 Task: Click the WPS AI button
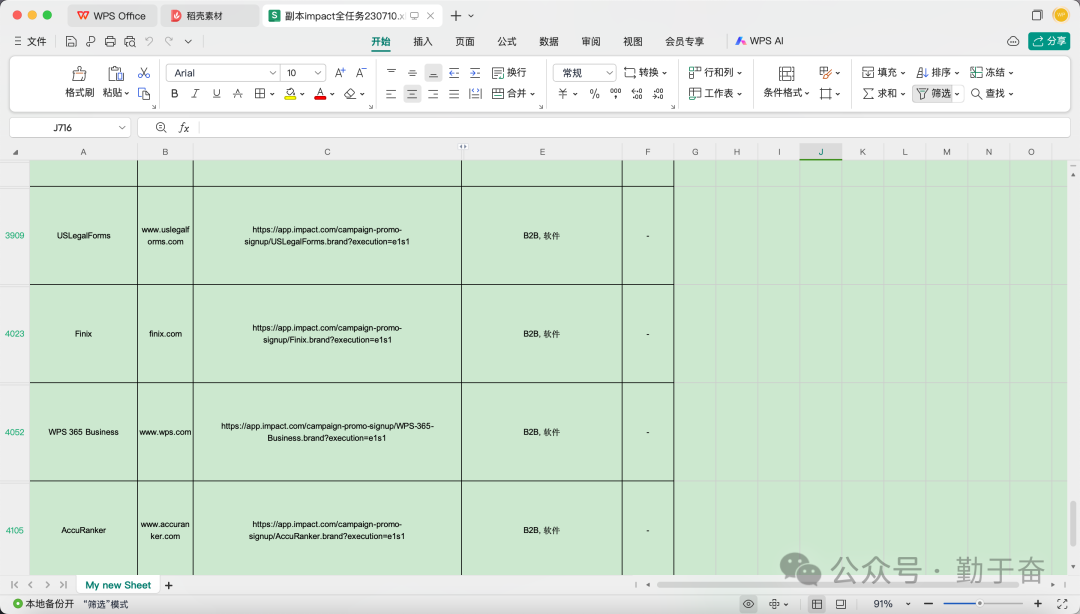coord(759,41)
